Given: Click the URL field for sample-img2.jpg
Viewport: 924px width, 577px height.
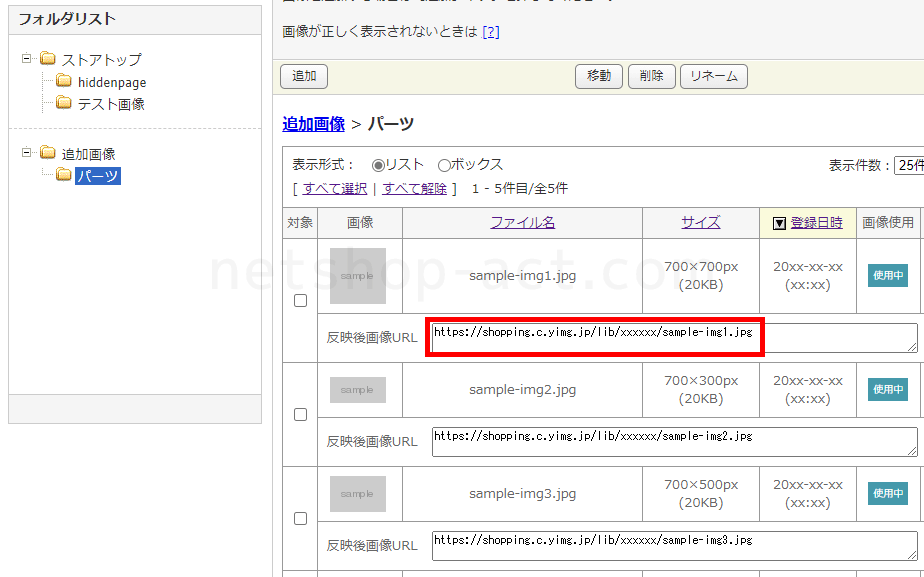Looking at the screenshot, I should click(674, 442).
